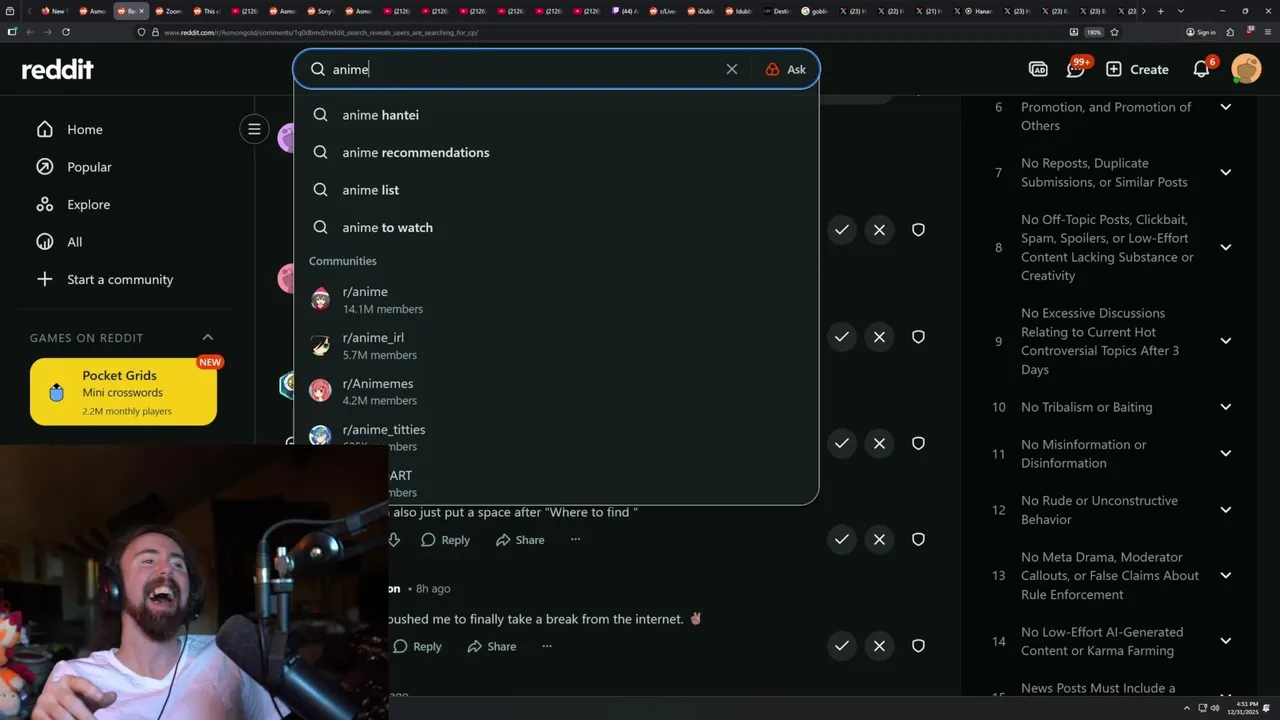Open mod shield for 'take a break' comment
1280x720 pixels.
coord(918,646)
